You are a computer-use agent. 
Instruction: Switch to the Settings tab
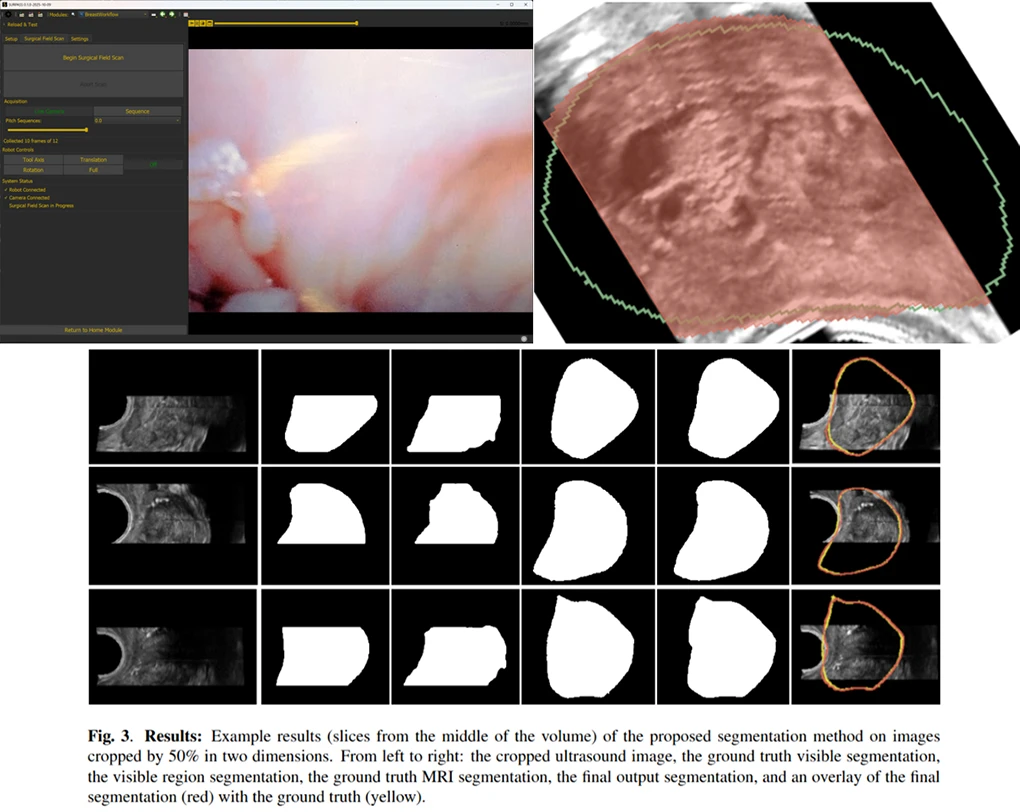click(79, 39)
